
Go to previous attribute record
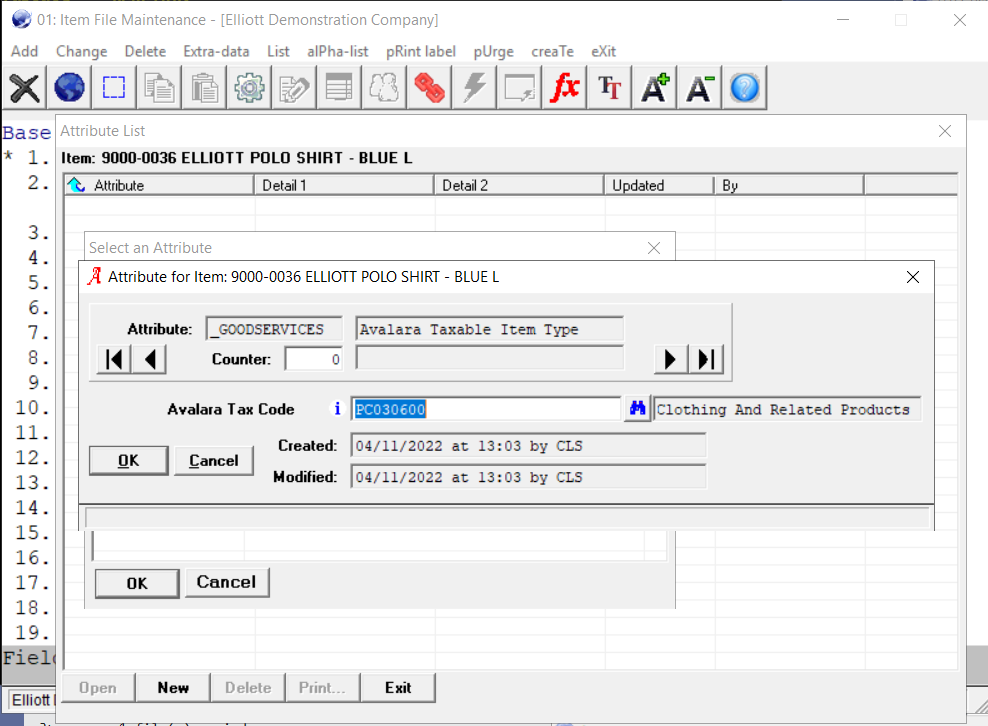click(x=149, y=359)
